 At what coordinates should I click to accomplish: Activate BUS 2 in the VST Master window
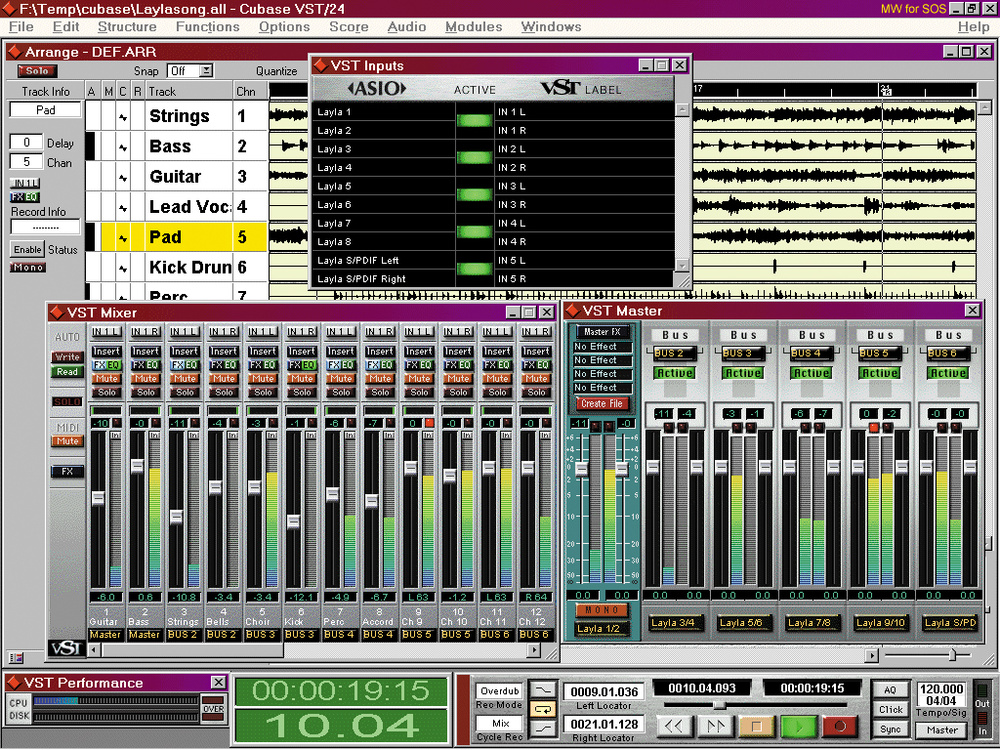674,372
